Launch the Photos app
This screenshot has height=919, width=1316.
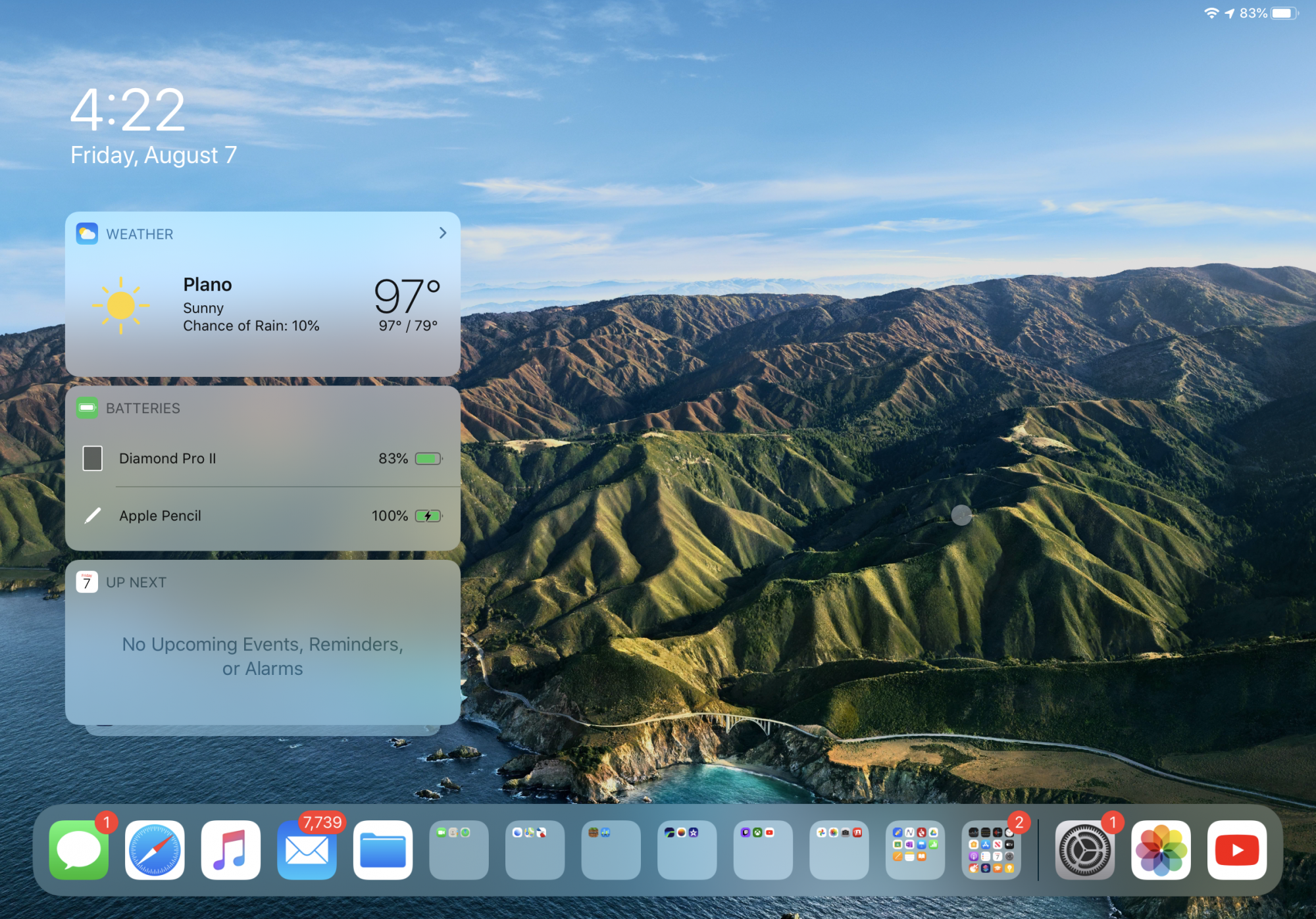pos(1161,849)
